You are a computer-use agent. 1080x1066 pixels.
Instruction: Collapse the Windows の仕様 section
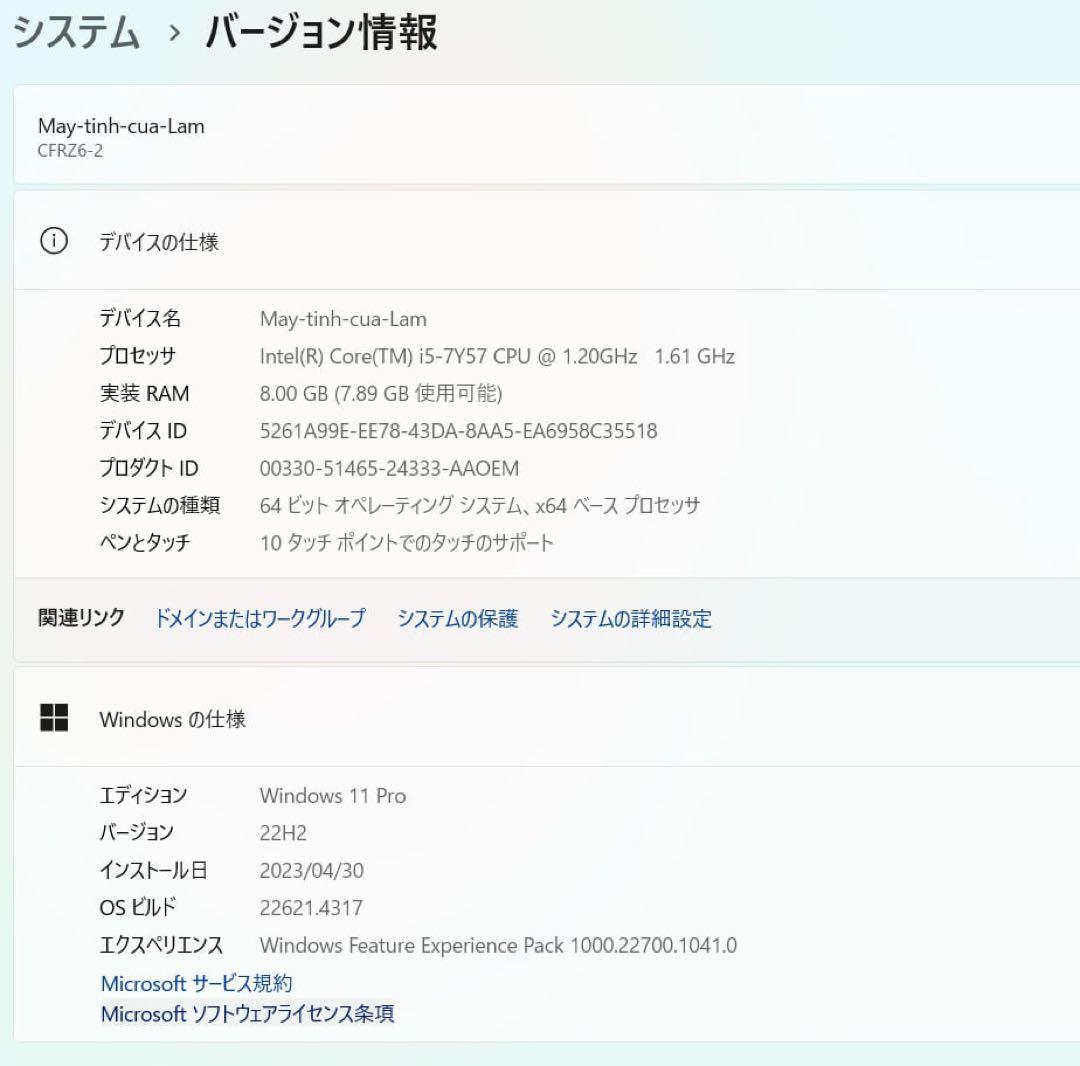170,718
